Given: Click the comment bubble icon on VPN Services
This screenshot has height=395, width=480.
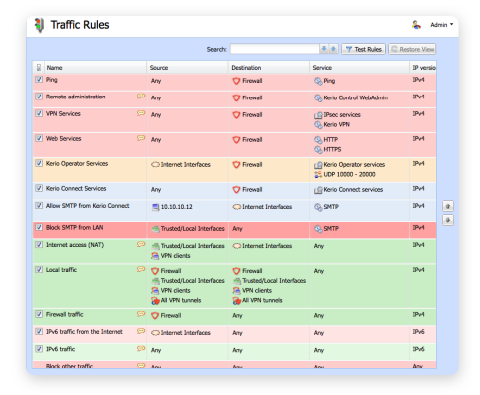Looking at the screenshot, I should click(141, 113).
